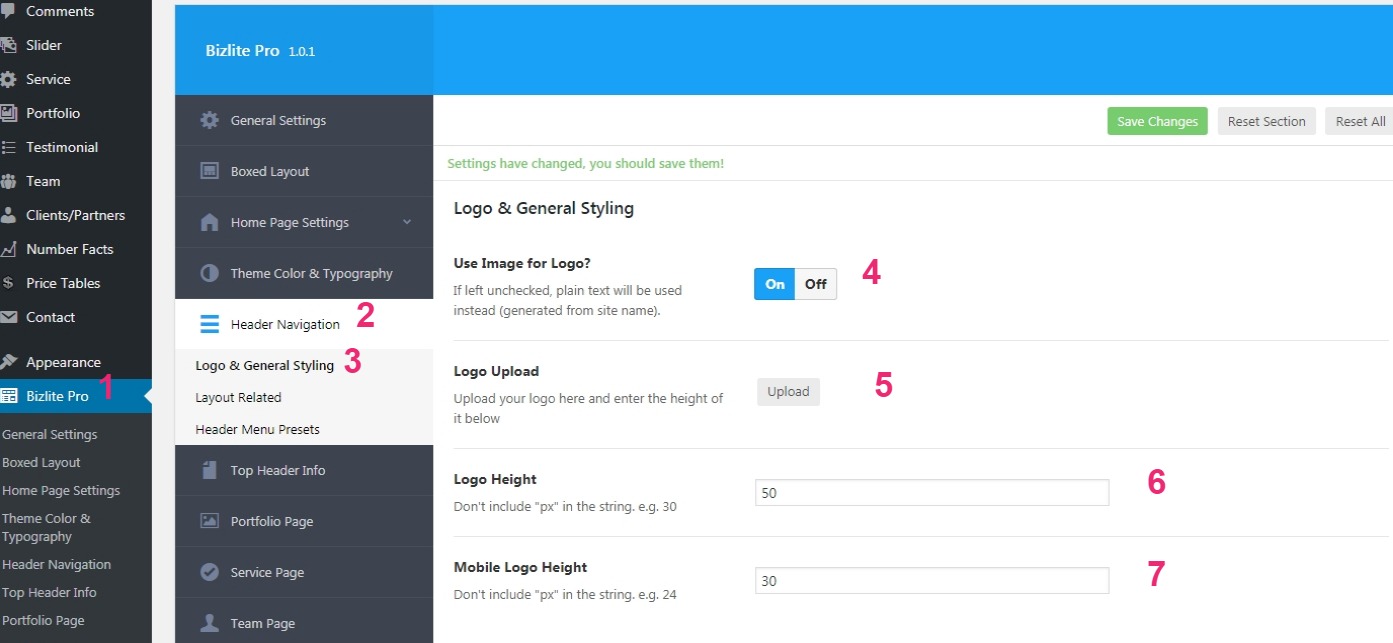Open Home Page Settings submenu link
Image resolution: width=1393 pixels, height=643 pixels.
61,490
